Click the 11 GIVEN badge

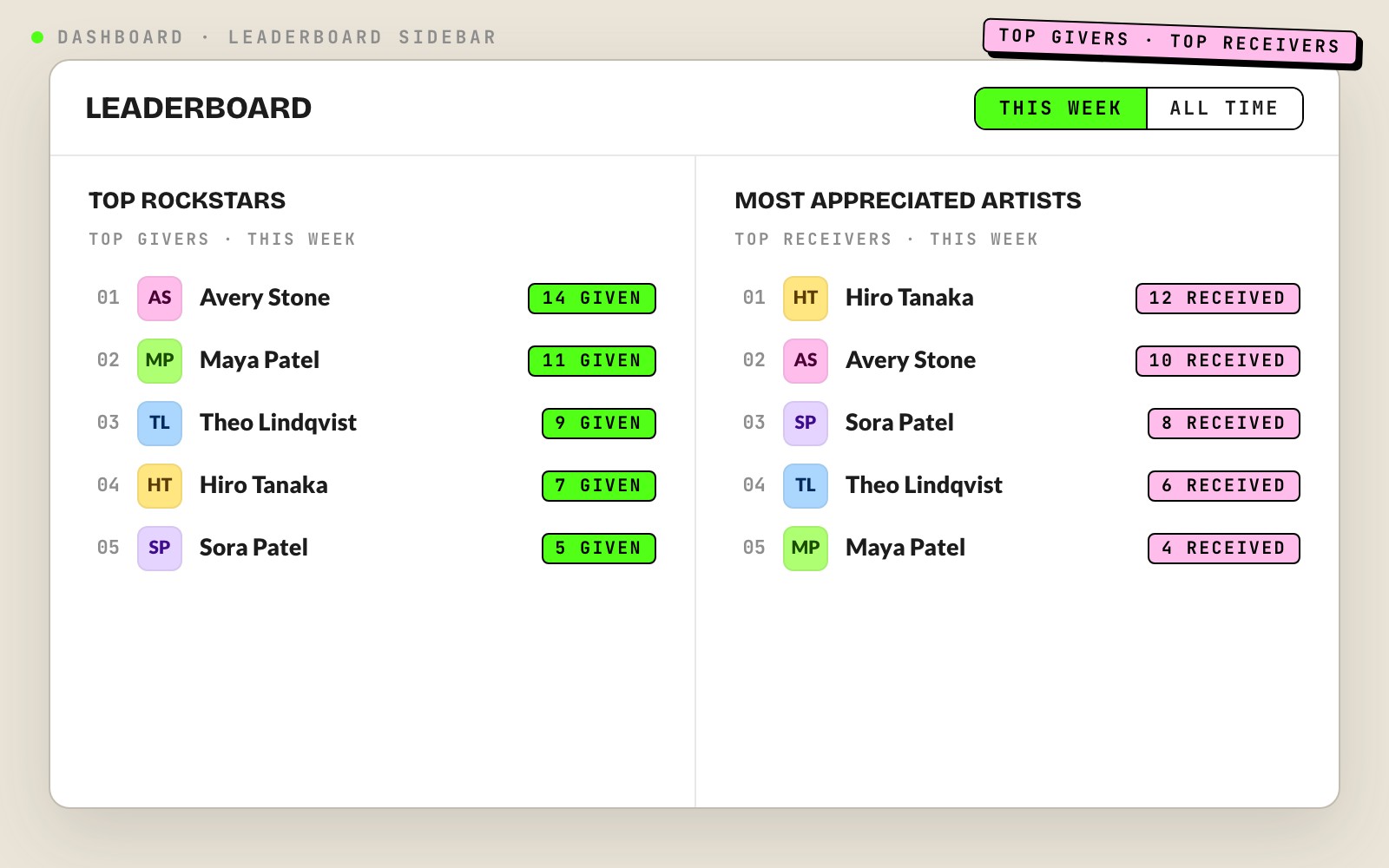pyautogui.click(x=592, y=361)
